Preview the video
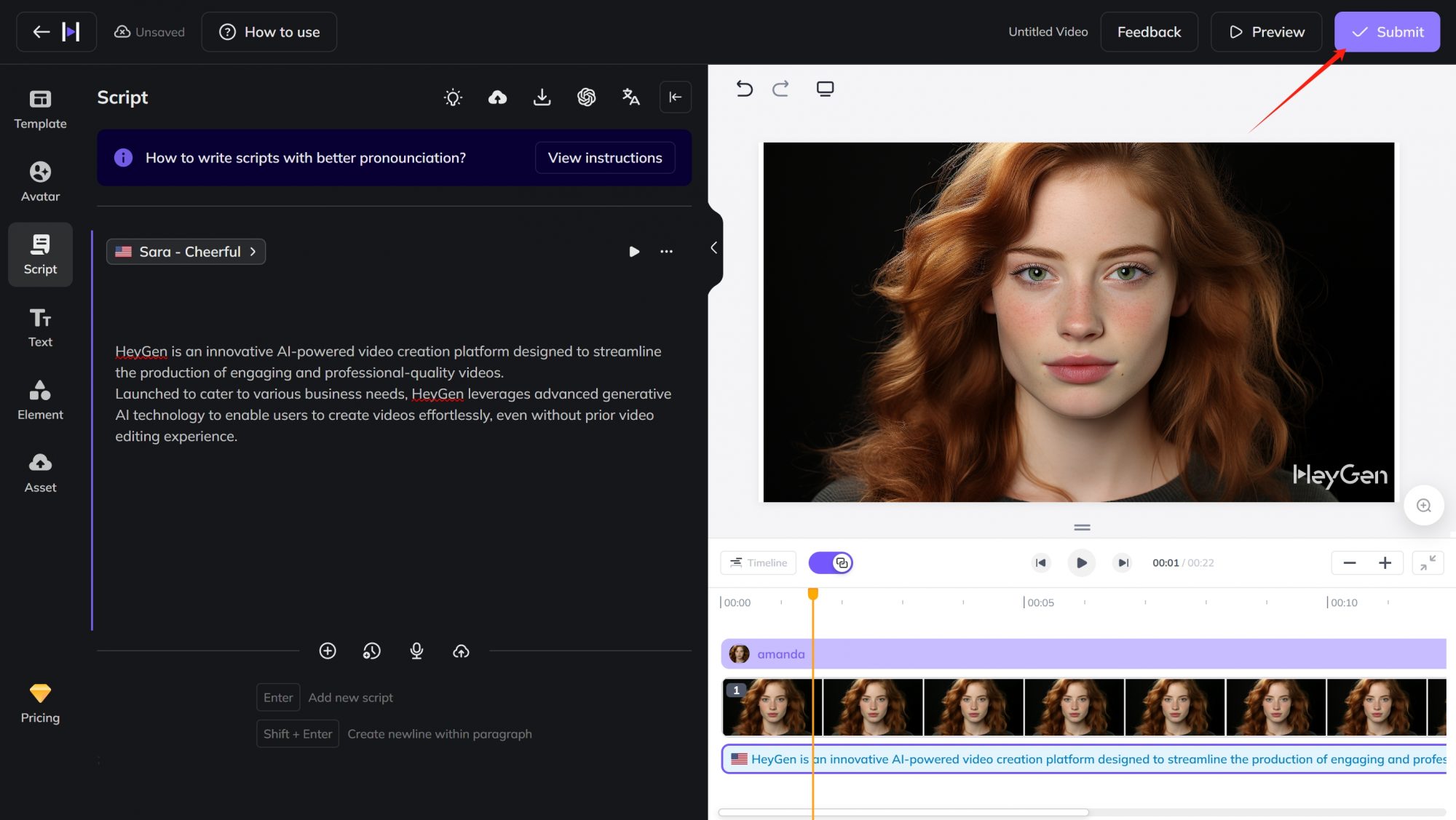1456x820 pixels. click(x=1266, y=32)
